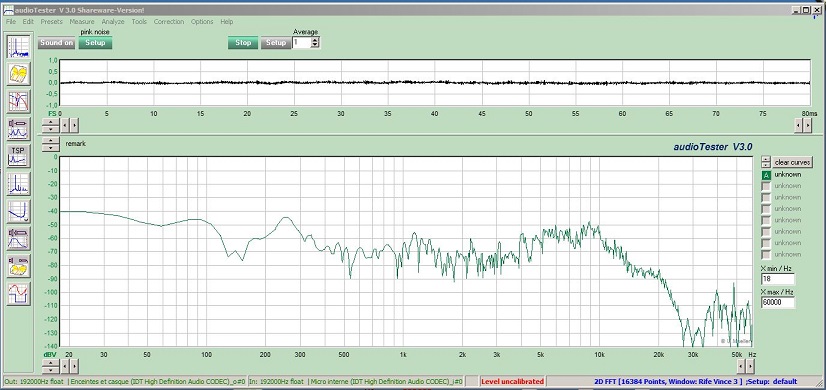Select the FFT spectrum analyzer icon
The image size is (826, 390).
tap(18, 46)
